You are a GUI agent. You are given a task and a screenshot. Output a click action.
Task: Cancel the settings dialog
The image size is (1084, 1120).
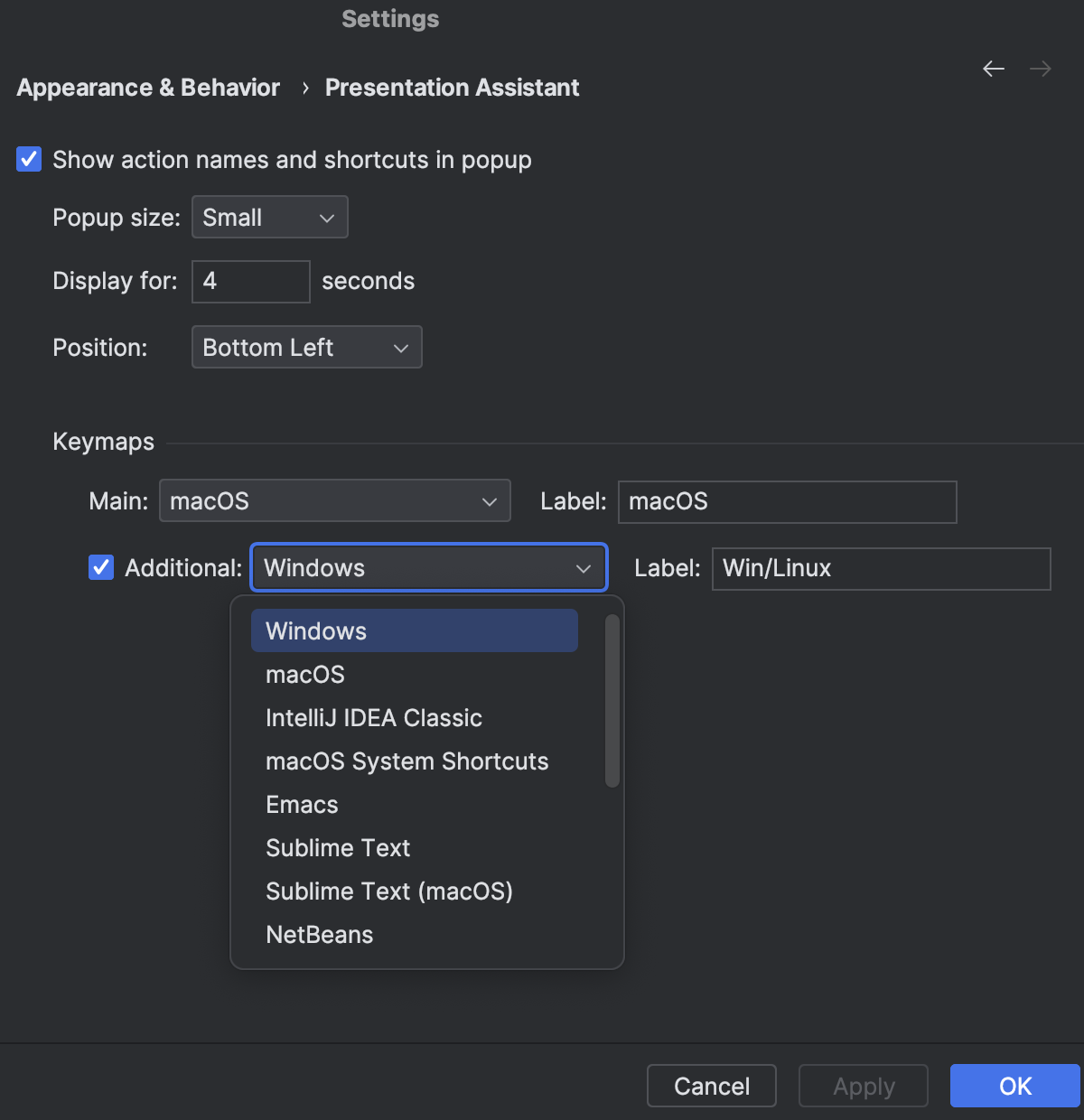(x=711, y=1086)
